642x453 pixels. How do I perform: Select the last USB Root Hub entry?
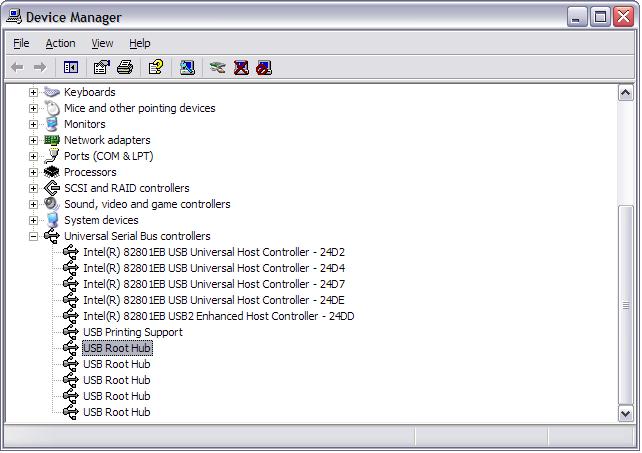click(x=117, y=412)
